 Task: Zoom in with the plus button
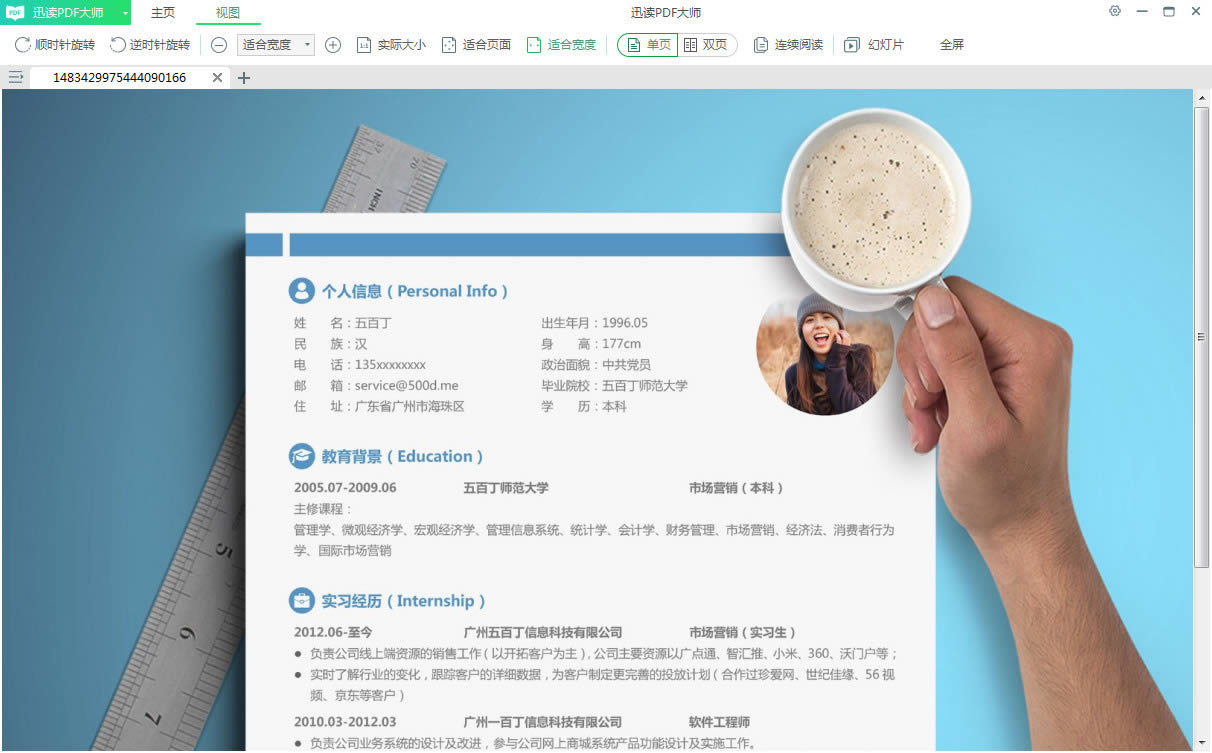[x=333, y=45]
